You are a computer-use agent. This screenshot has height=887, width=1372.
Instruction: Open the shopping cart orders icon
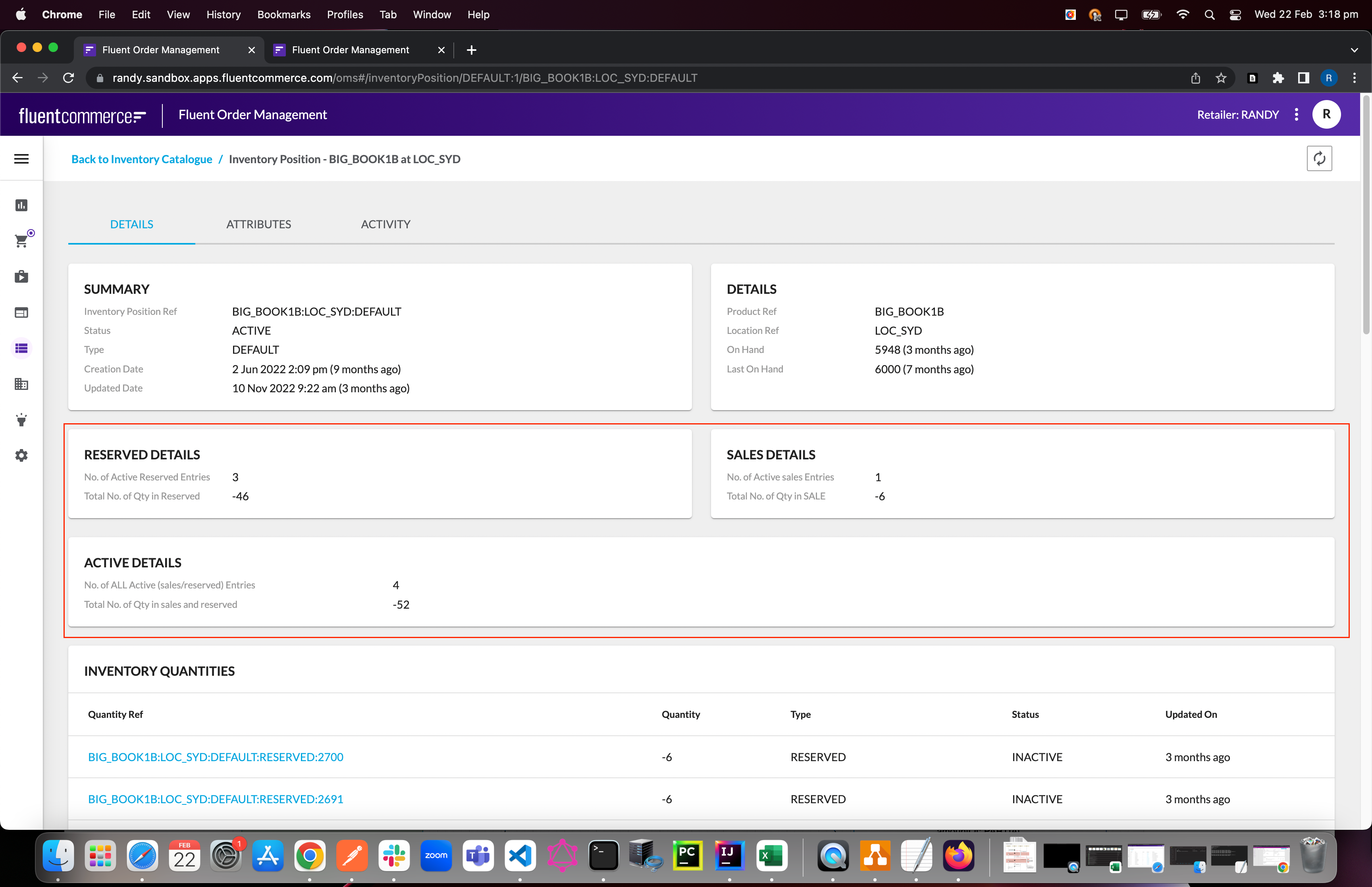click(21, 241)
